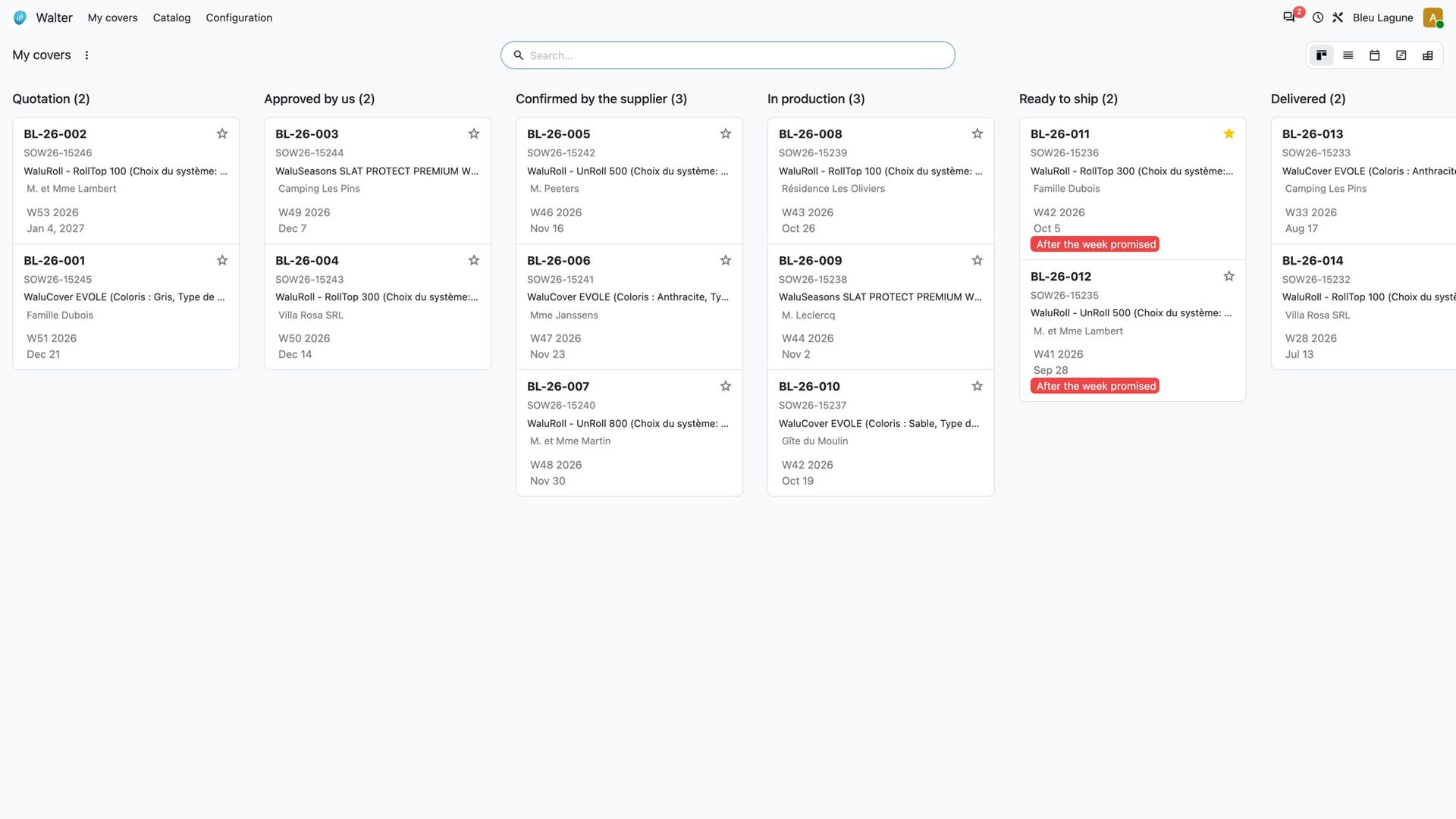This screenshot has width=1456, height=819.
Task: Toggle favorite on BL-26-004
Action: tap(474, 260)
